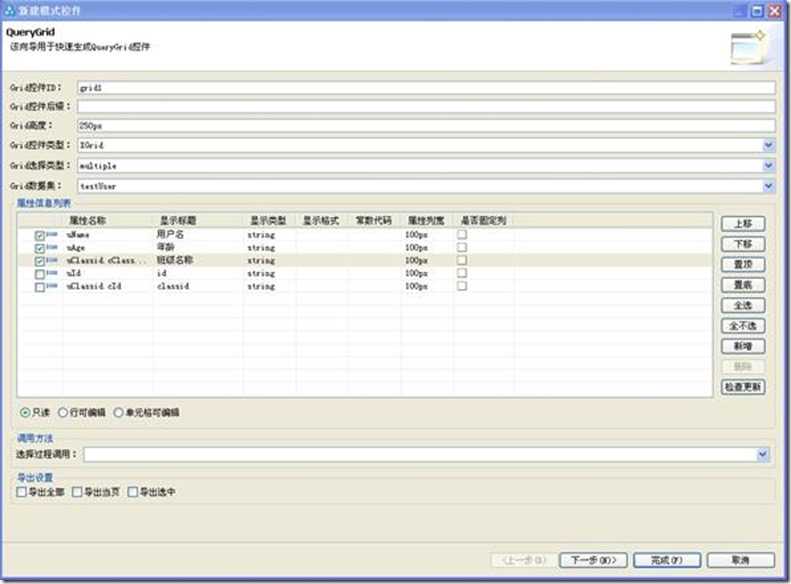Open the Grid选择类型 dropdown showing multiple
791x584 pixels.
(x=768, y=165)
